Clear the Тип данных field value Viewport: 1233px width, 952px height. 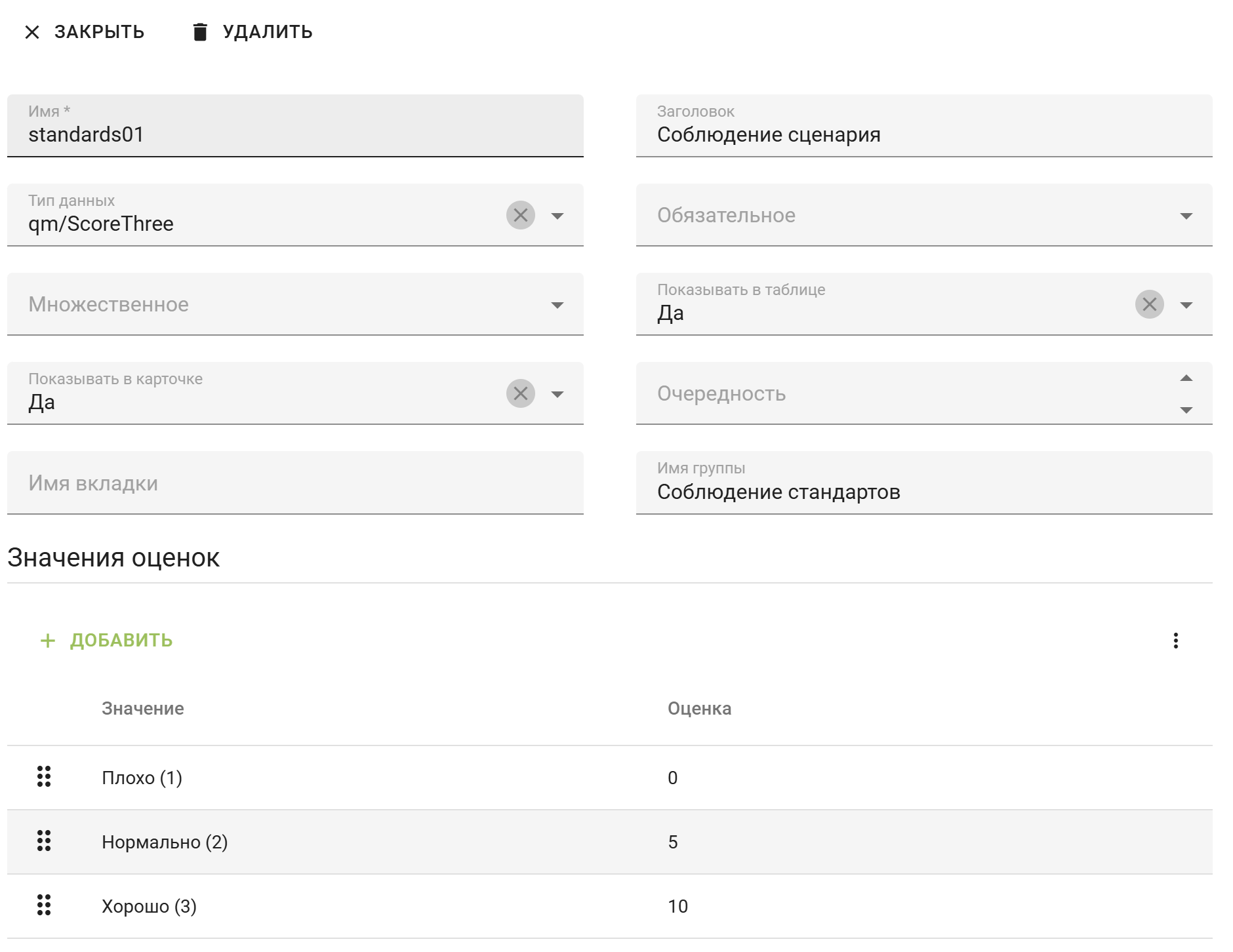point(520,215)
